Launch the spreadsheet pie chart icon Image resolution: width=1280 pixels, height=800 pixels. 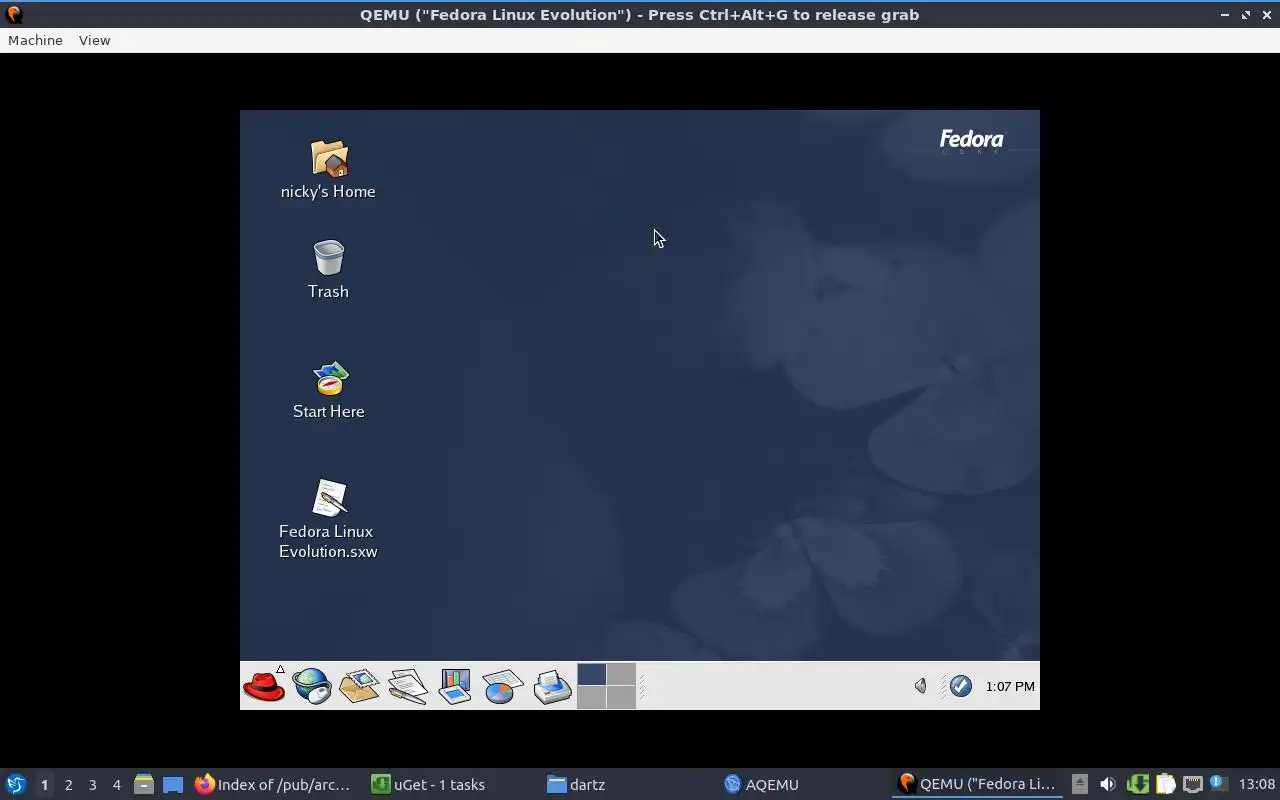pos(502,686)
